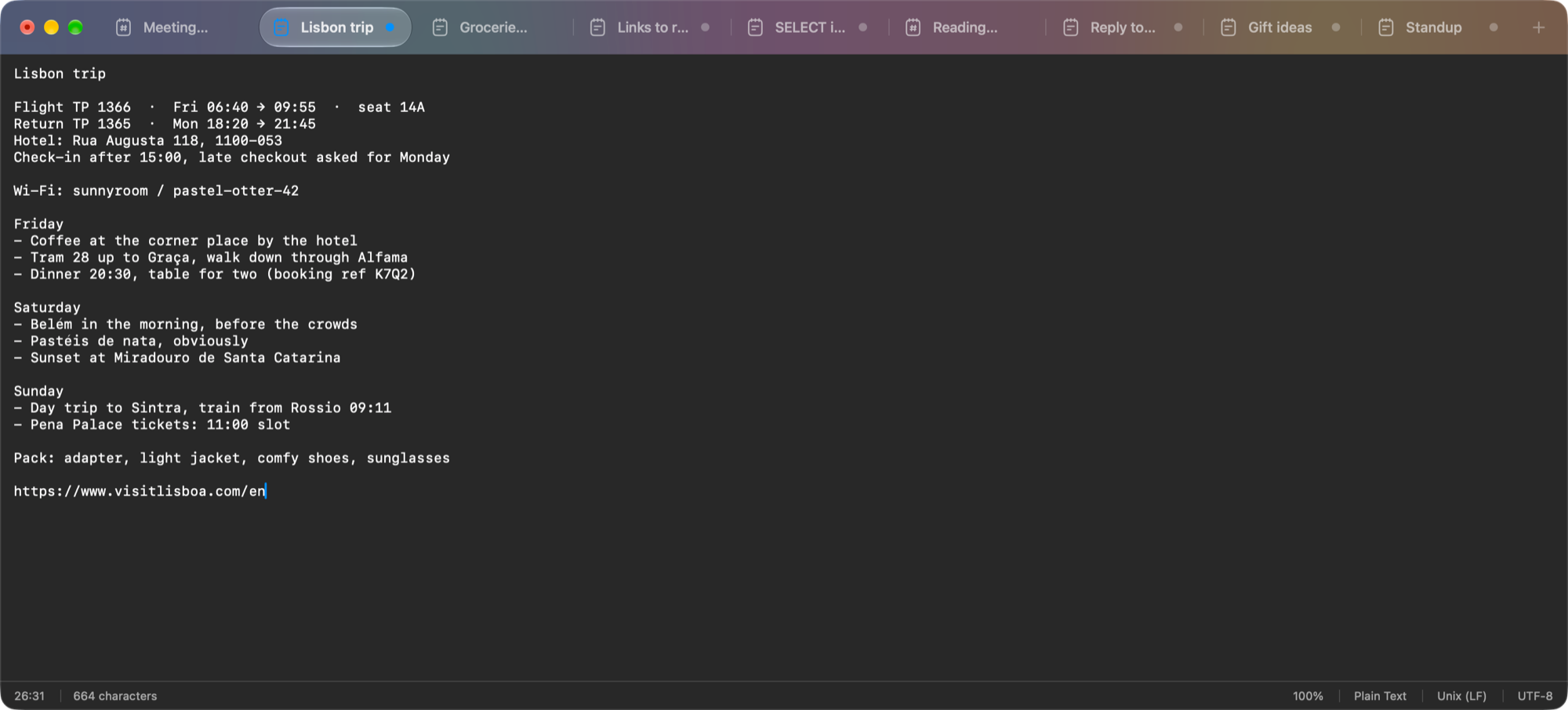This screenshot has width=1568, height=710.
Task: Click the seat 14A text
Action: coord(391,107)
